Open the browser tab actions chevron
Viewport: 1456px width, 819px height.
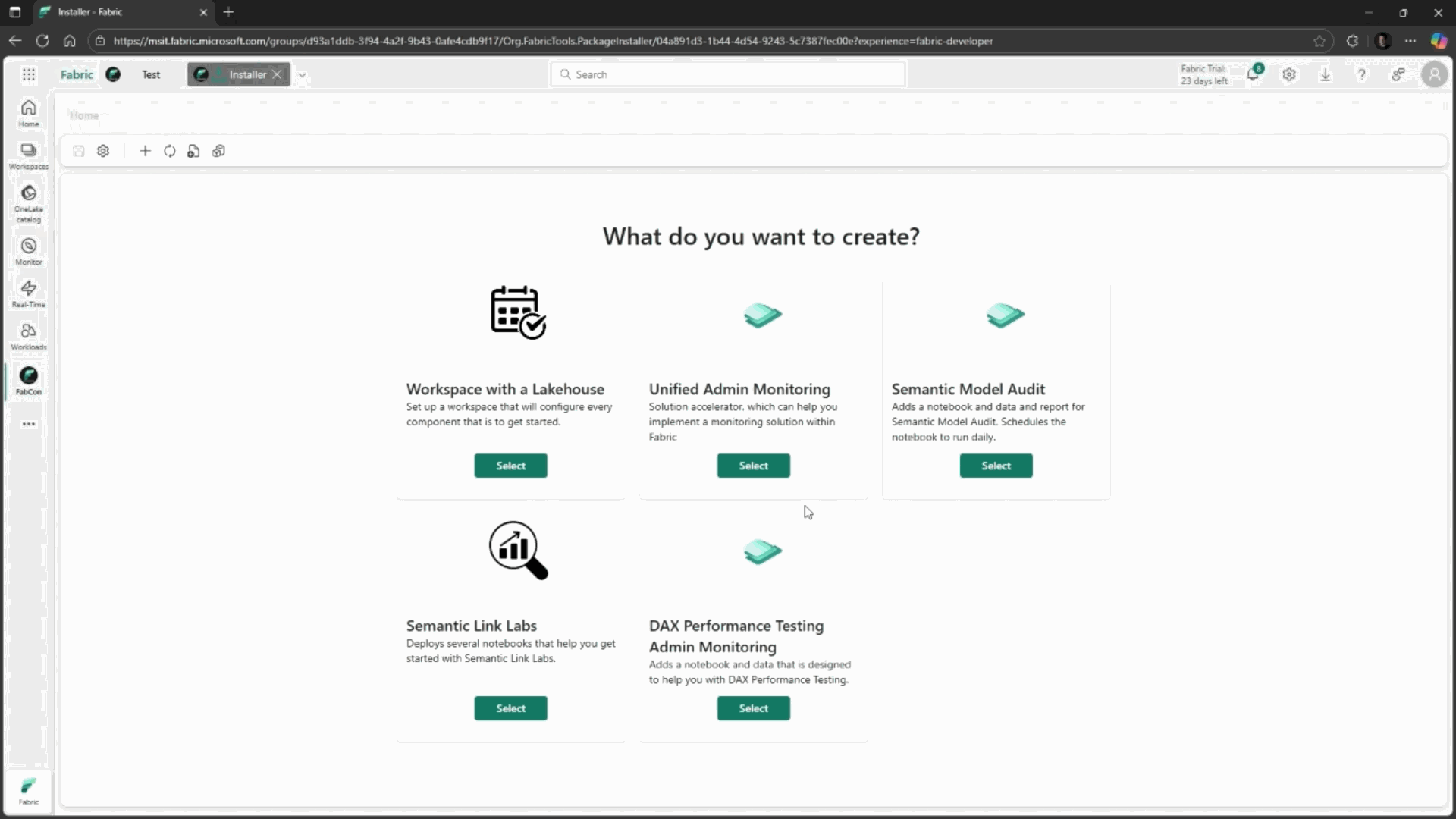tap(14, 12)
